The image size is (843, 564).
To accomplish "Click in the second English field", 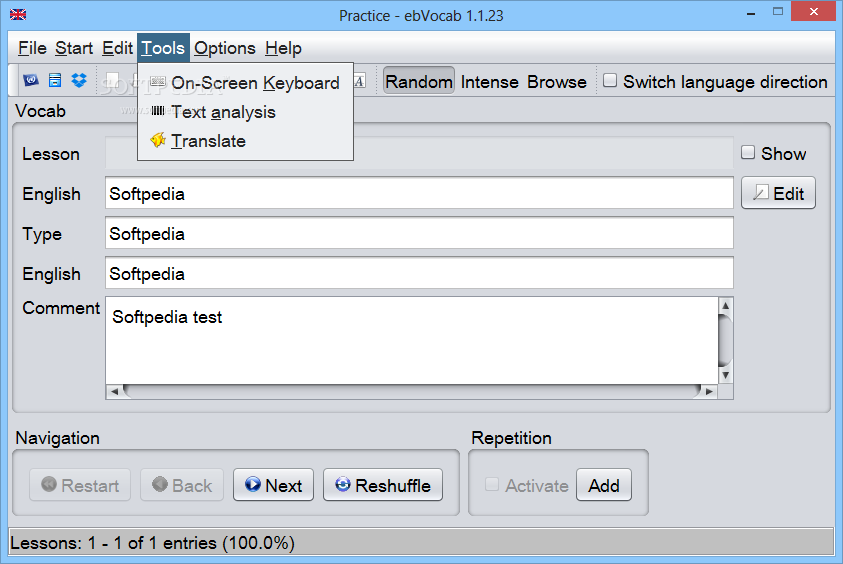I will [419, 273].
